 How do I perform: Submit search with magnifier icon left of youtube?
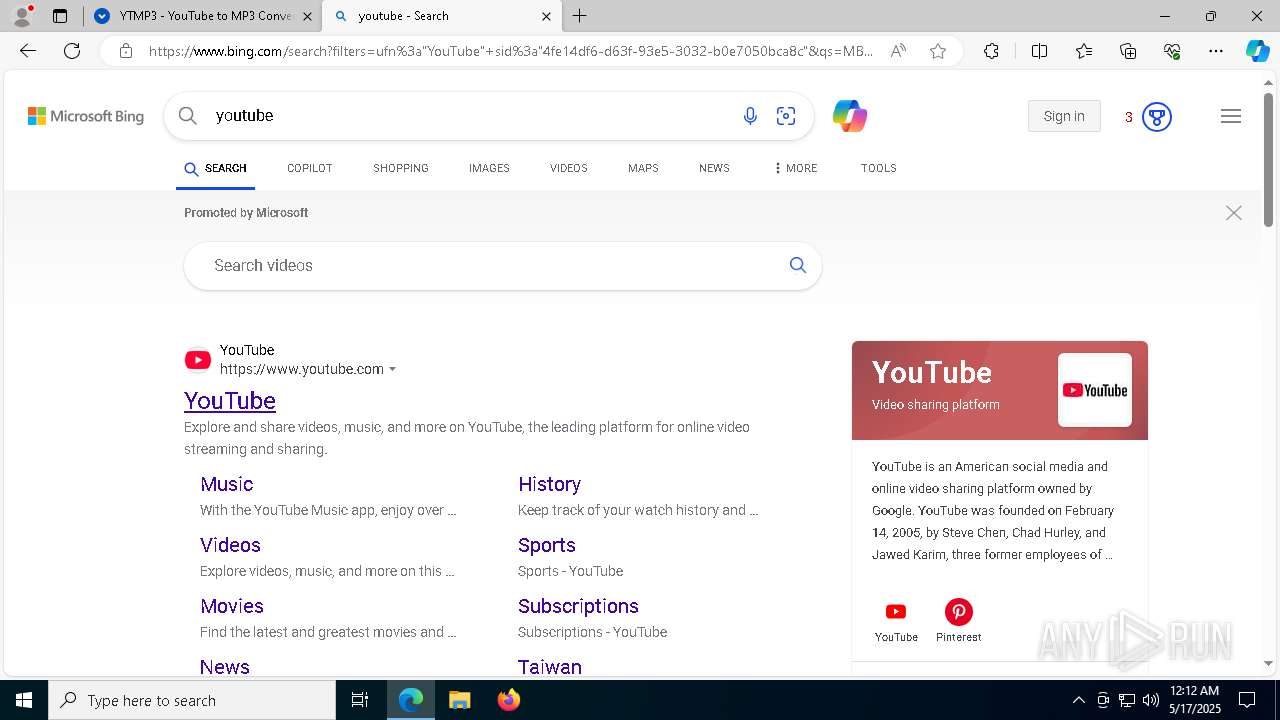click(x=187, y=116)
